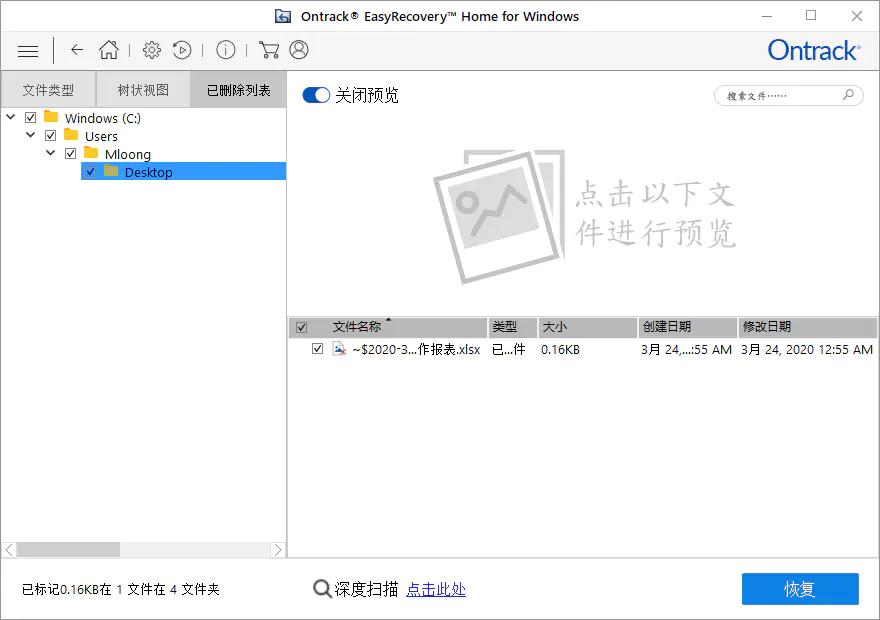Click the Home icon in toolbar
Image resolution: width=880 pixels, height=620 pixels.
tap(109, 50)
